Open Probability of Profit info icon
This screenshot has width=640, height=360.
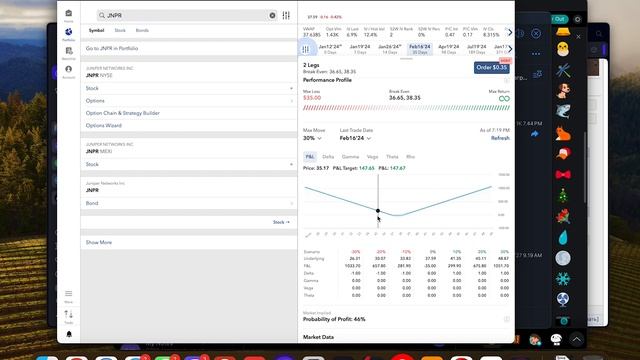507,319
